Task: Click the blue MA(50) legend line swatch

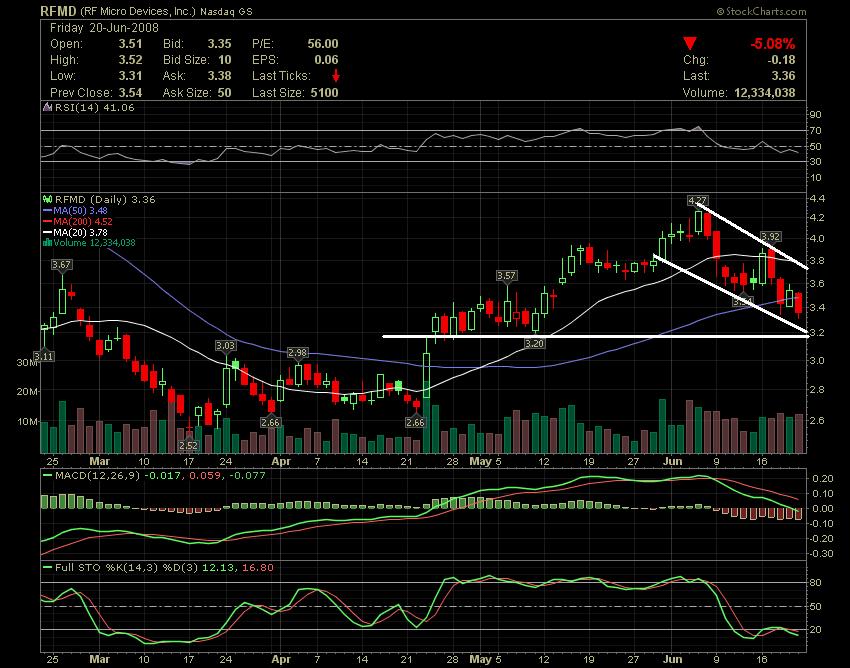Action: tap(48, 210)
